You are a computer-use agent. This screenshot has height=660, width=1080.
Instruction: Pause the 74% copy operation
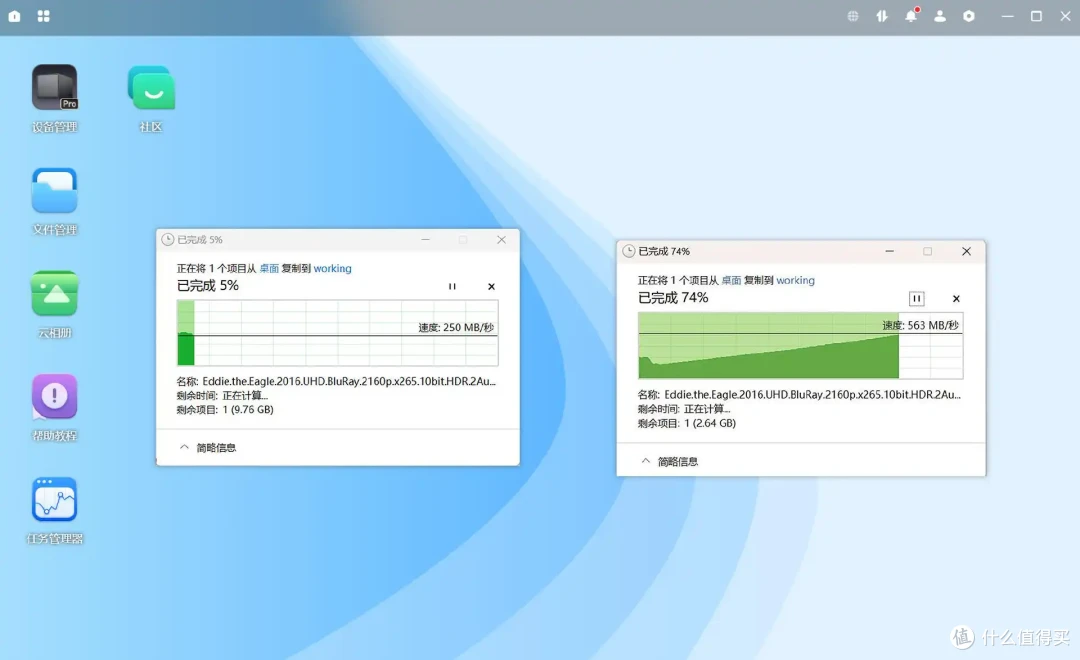[x=916, y=298]
